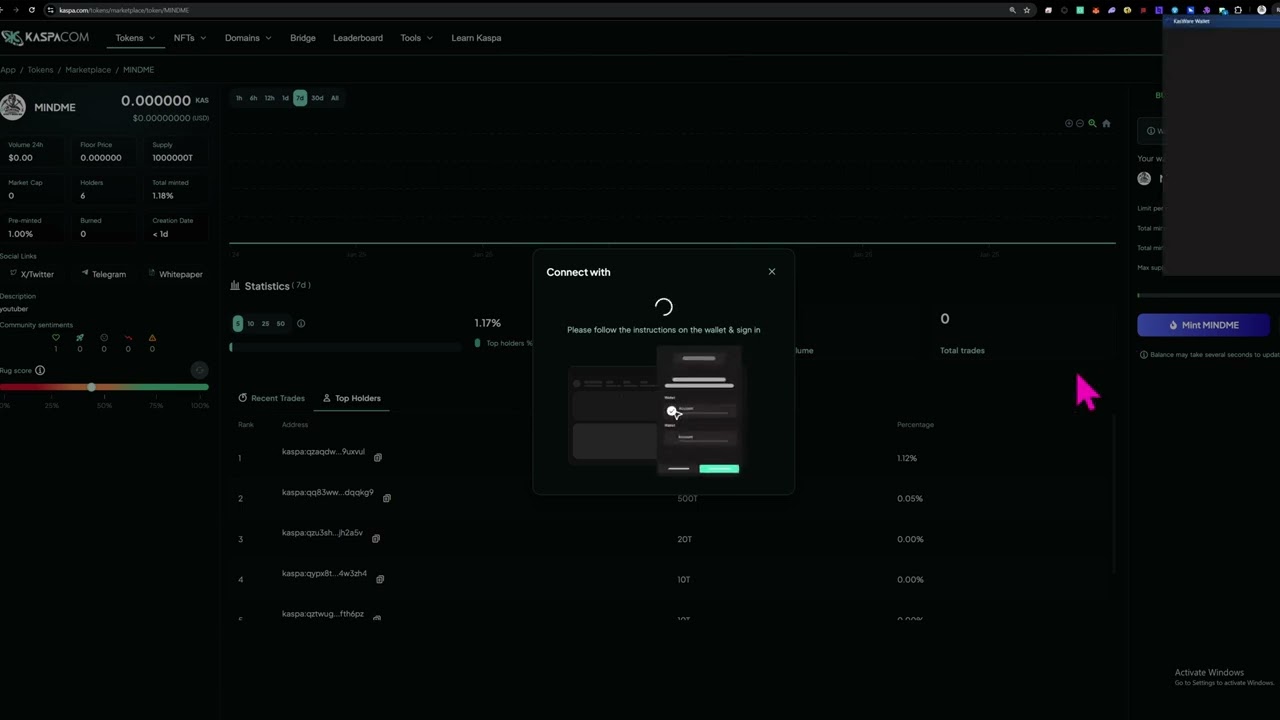This screenshot has height=720, width=1280.
Task: Click the Statistics chart icon
Action: pos(236,286)
